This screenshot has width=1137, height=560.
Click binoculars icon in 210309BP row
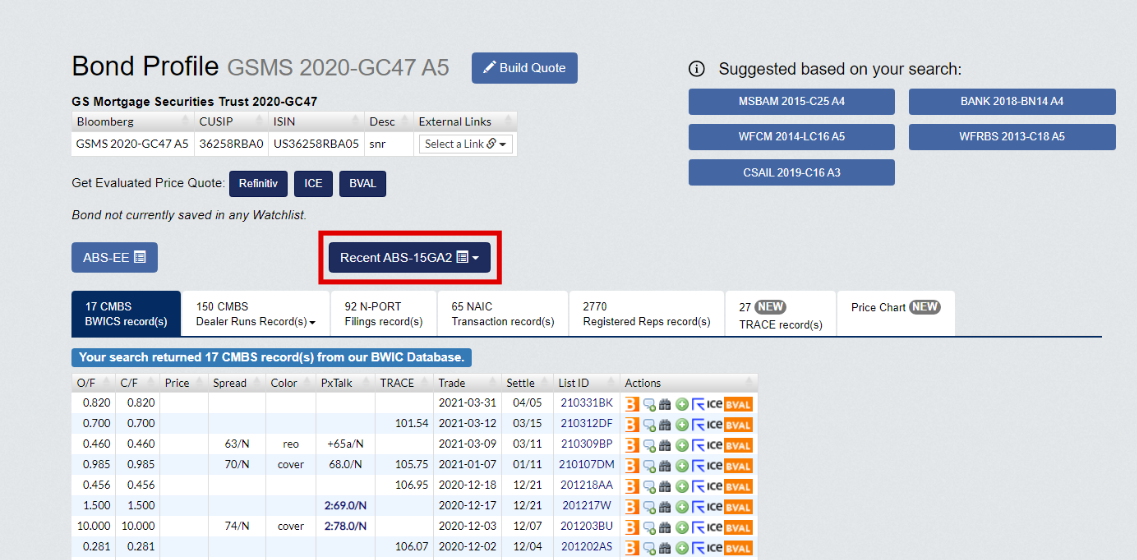[665, 445]
